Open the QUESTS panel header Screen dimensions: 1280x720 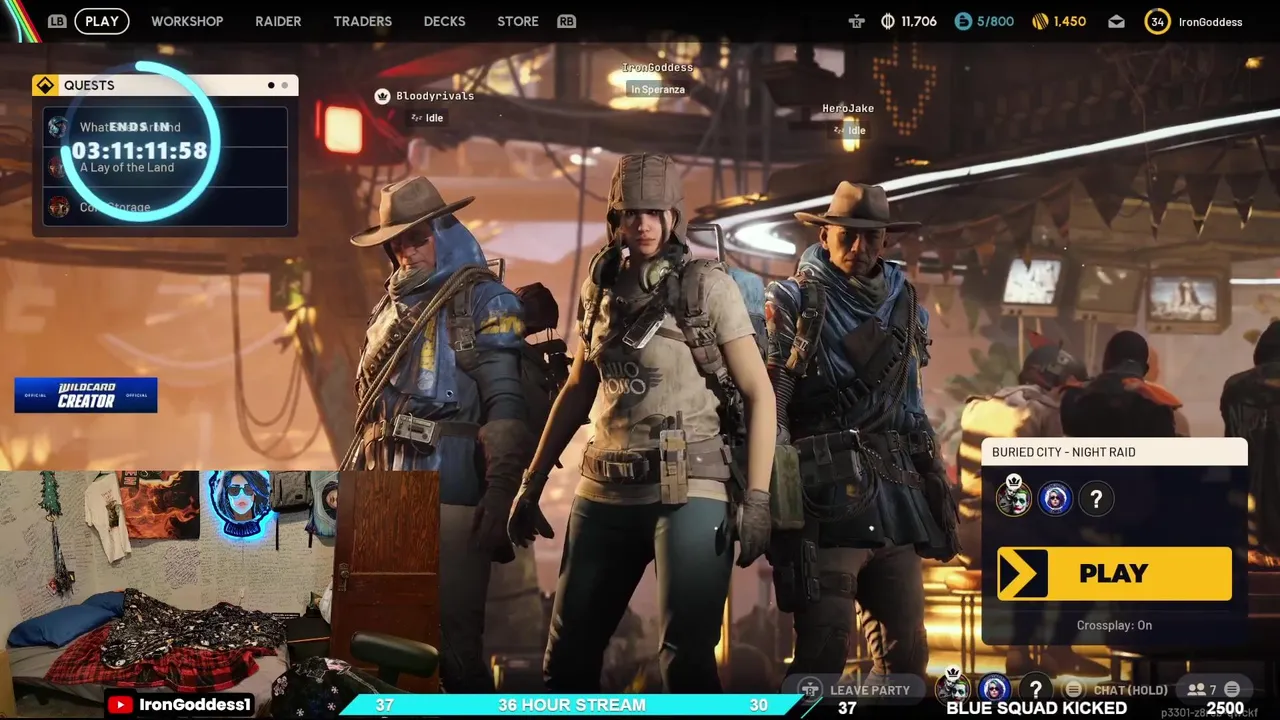[165, 85]
